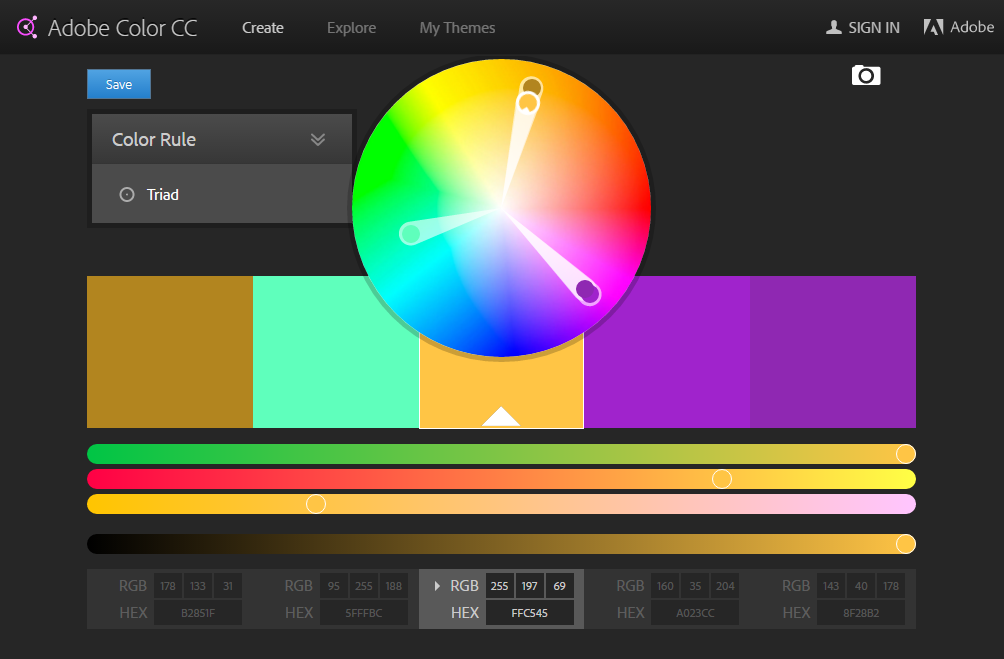1004x659 pixels.
Task: Open the camera create-from-image icon
Action: pos(866,76)
